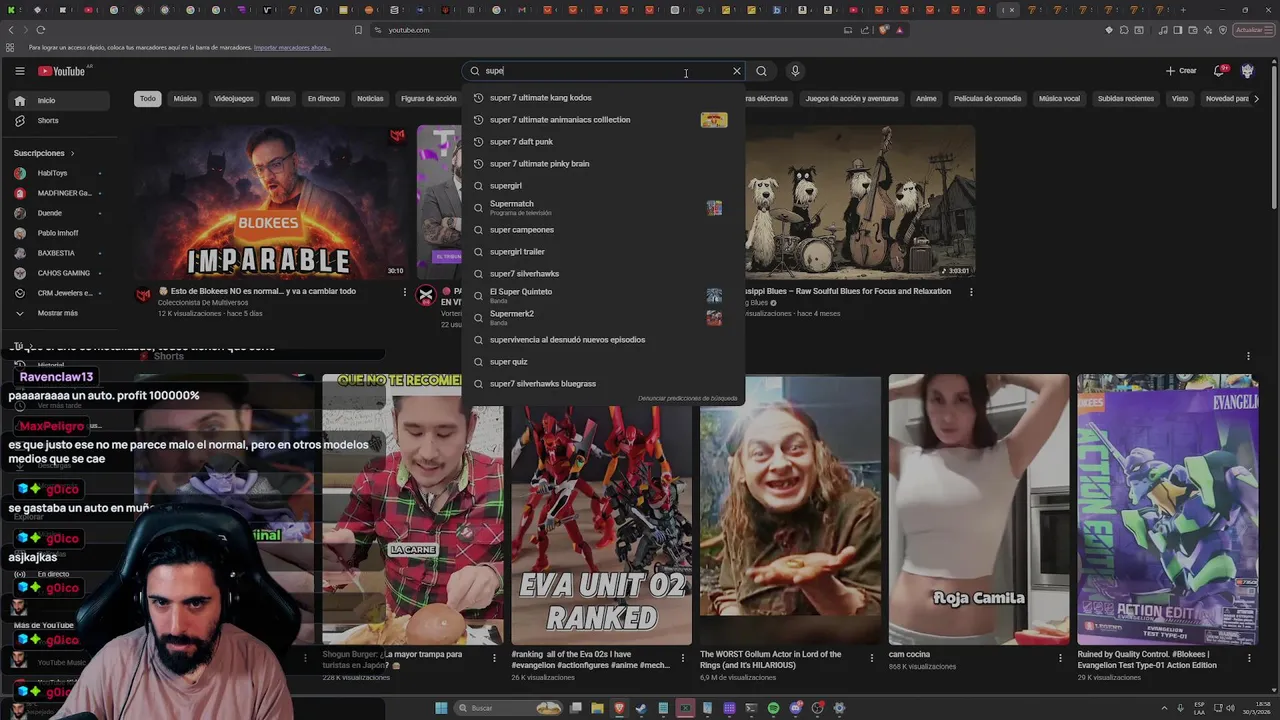Open options for the Gollum actor short
1280x720 pixels.
click(872, 658)
